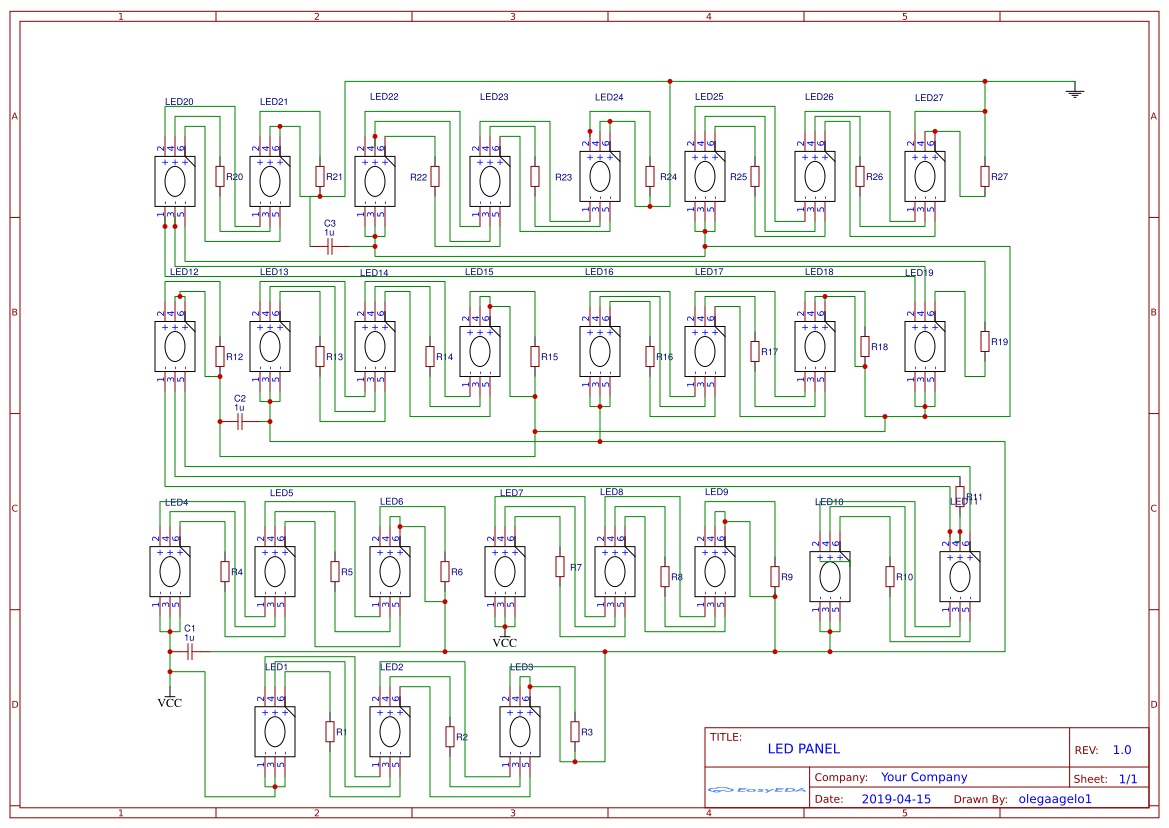The image size is (1169, 828).
Task: Select the VCC symbol under capacitor C1
Action: 170,698
